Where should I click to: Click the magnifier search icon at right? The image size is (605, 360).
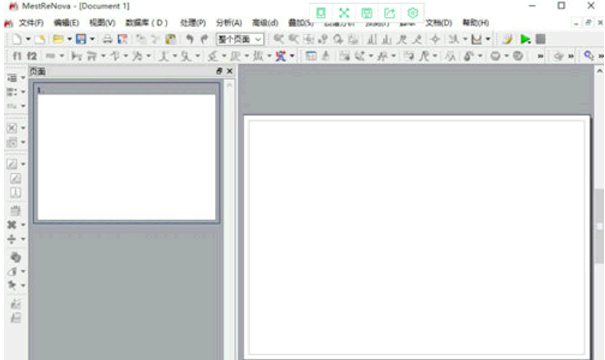click(x=588, y=56)
